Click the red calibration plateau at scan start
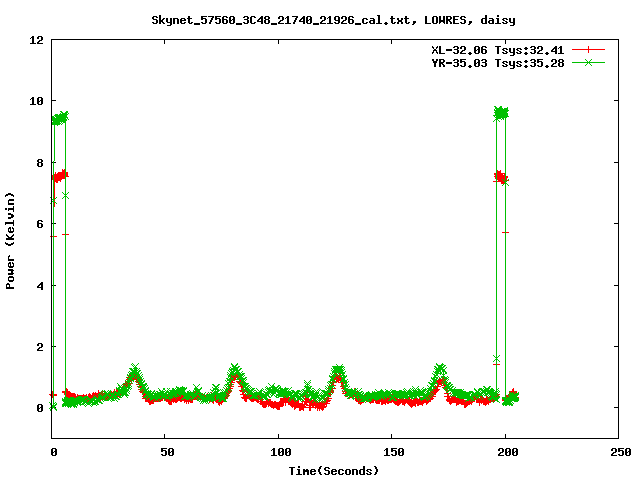Screen dimensions: 640x480 (60, 176)
